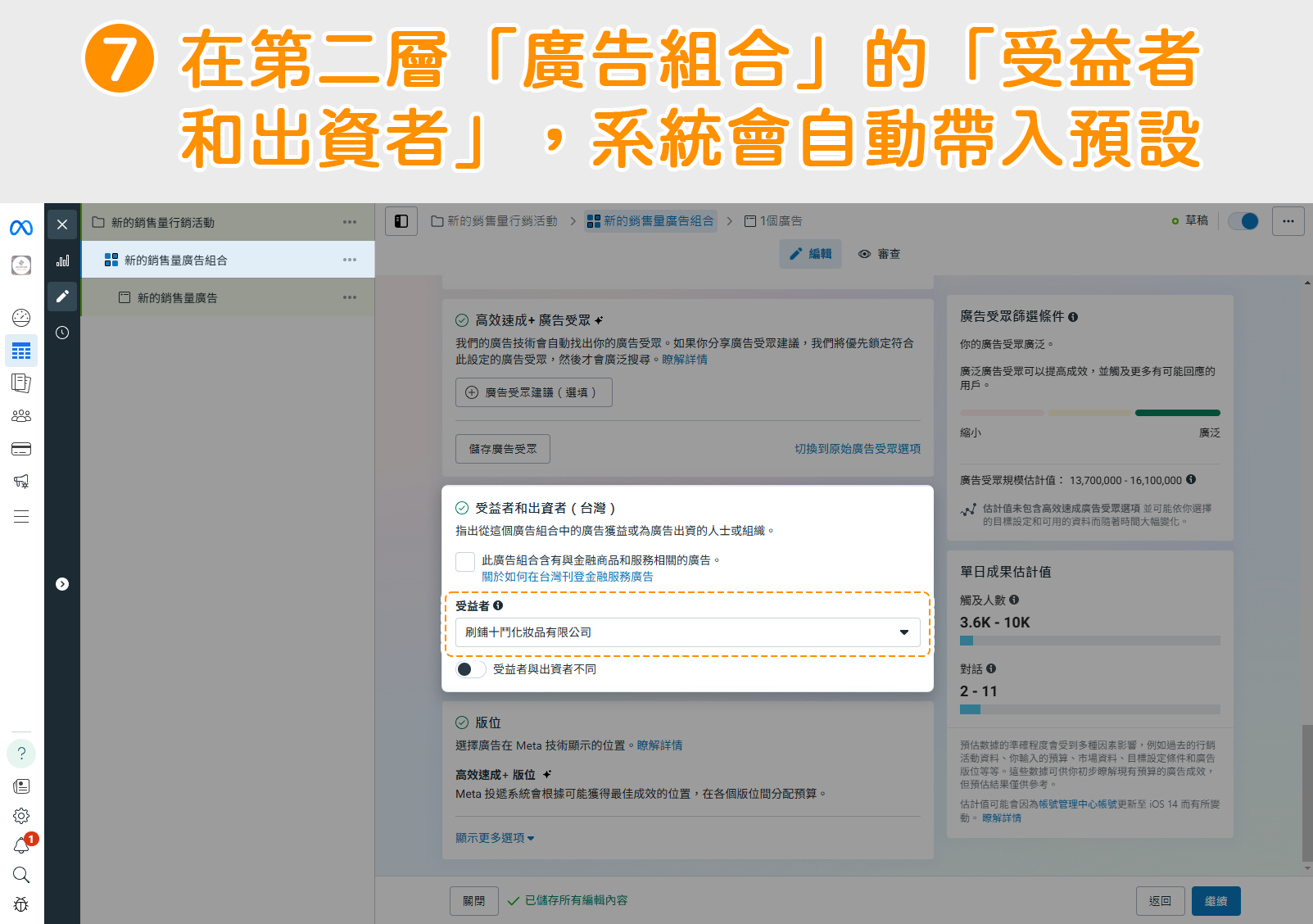This screenshot has height=924, width=1313.
Task: Open options for 新的銷售量廣告組合 row
Action: [x=350, y=260]
